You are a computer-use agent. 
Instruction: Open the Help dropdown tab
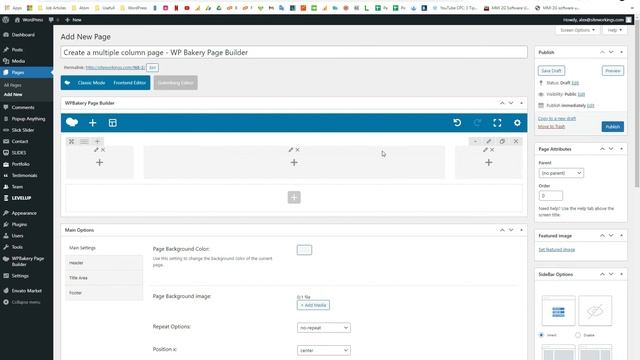tap(615, 30)
